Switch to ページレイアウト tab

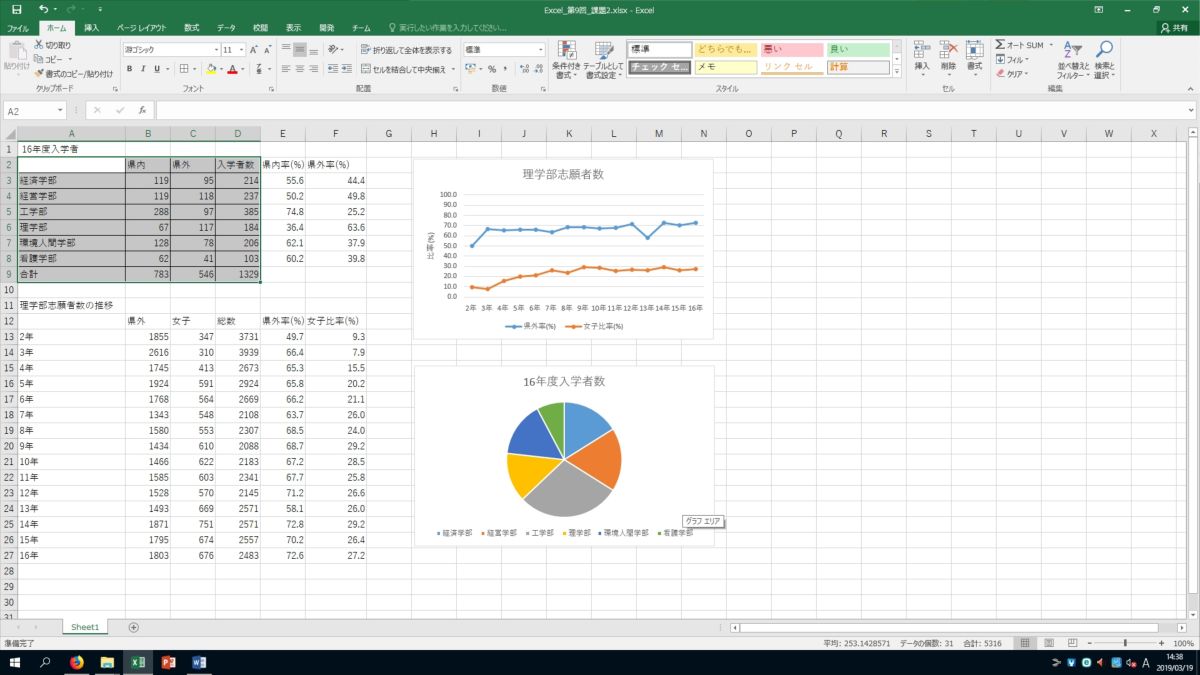point(142,29)
